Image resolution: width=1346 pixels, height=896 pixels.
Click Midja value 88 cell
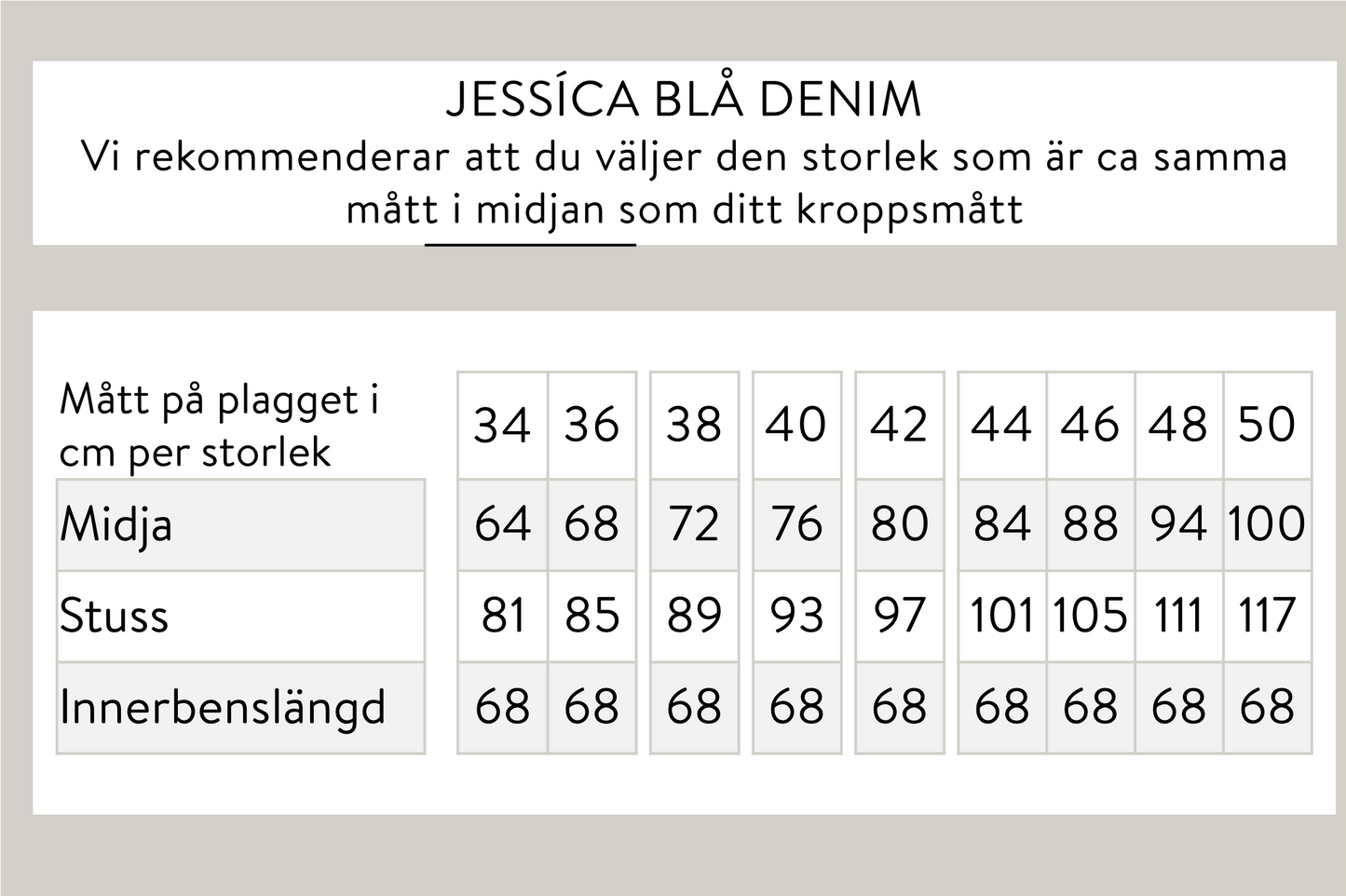coord(1090,524)
